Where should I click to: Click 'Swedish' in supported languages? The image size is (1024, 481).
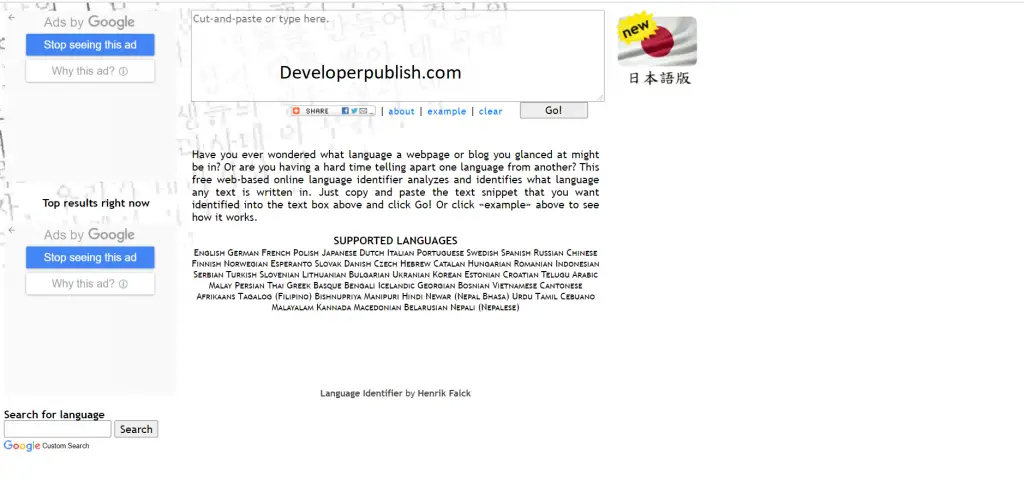[x=483, y=253]
